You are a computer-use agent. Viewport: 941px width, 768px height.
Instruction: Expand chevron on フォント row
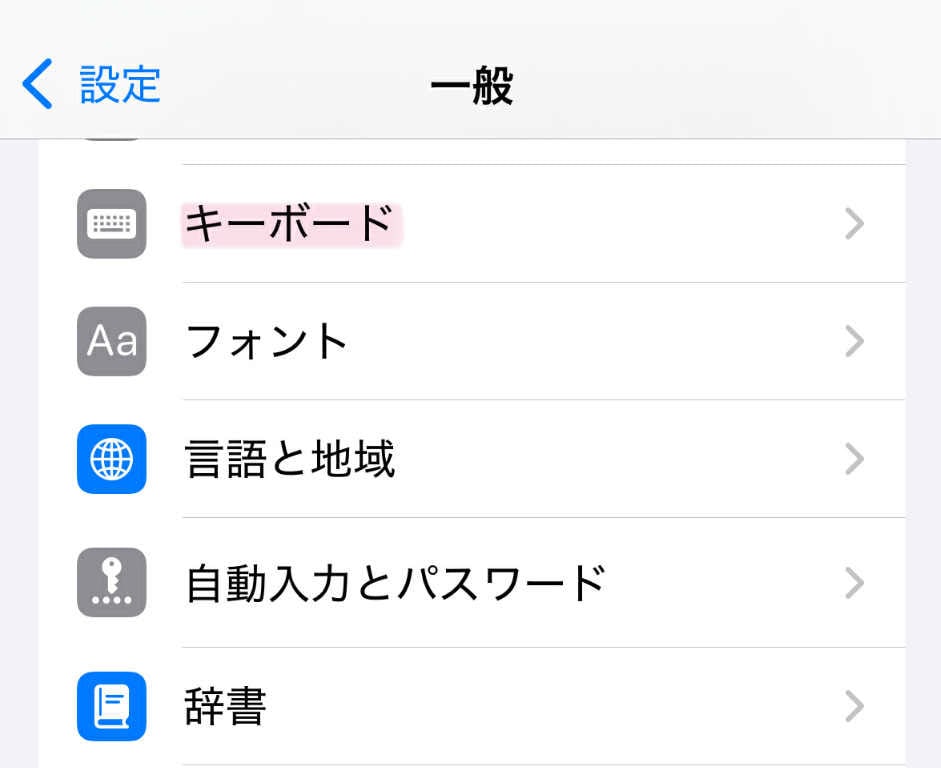click(853, 342)
